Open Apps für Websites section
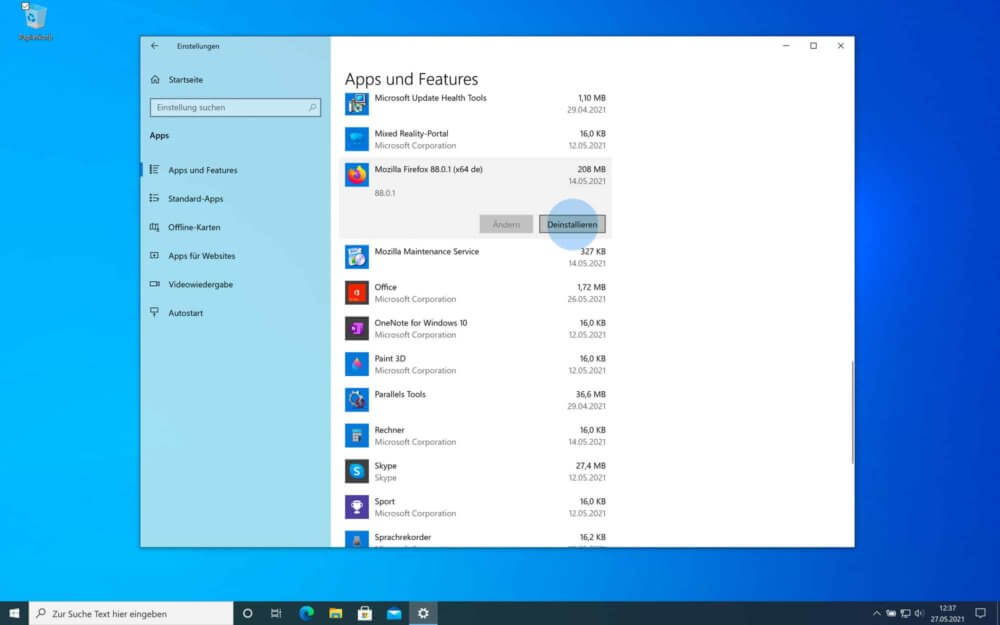Viewport: 1000px width, 625px height. click(x=235, y=256)
